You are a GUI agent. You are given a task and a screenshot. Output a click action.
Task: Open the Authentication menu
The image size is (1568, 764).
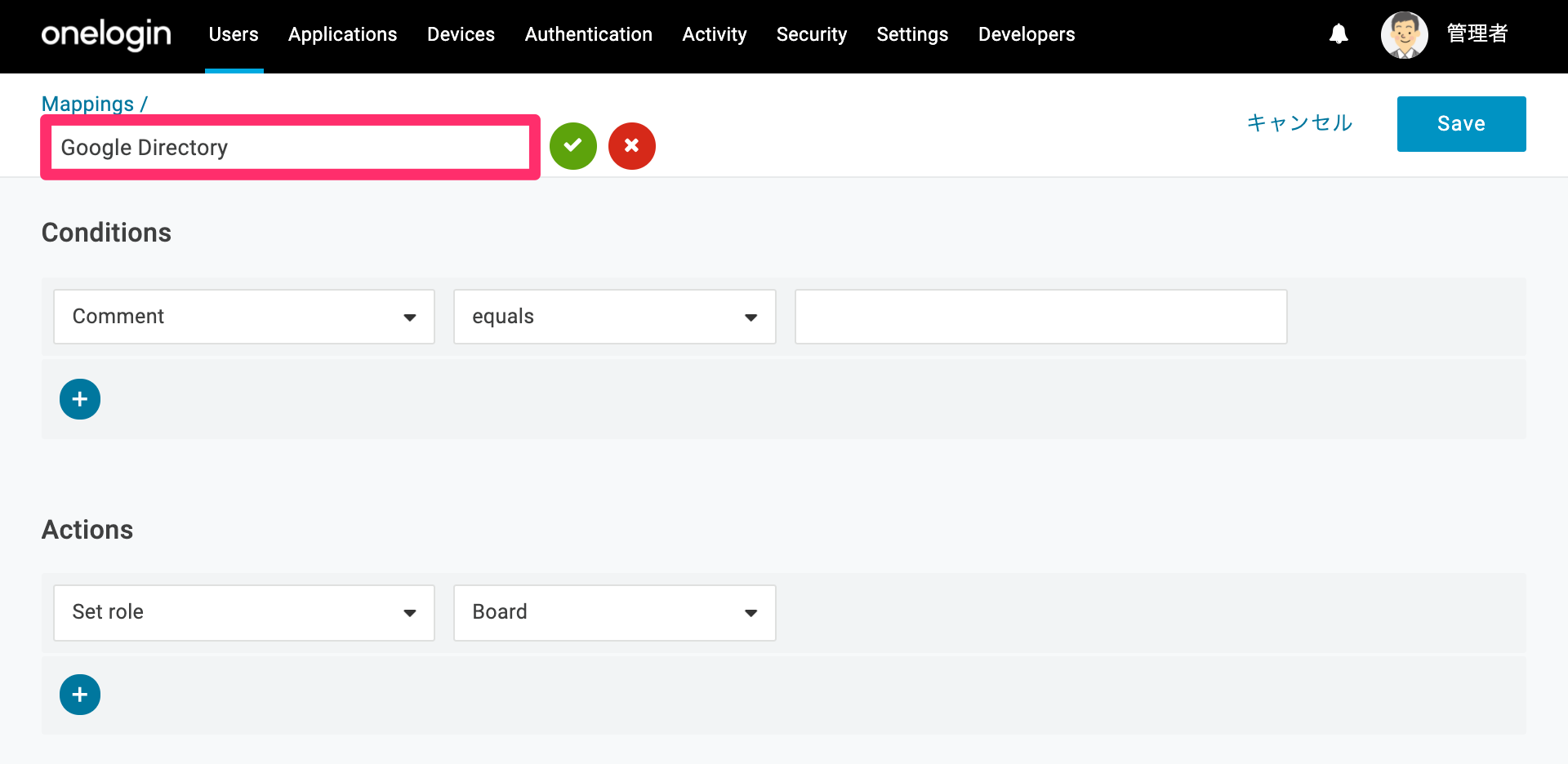(x=589, y=34)
